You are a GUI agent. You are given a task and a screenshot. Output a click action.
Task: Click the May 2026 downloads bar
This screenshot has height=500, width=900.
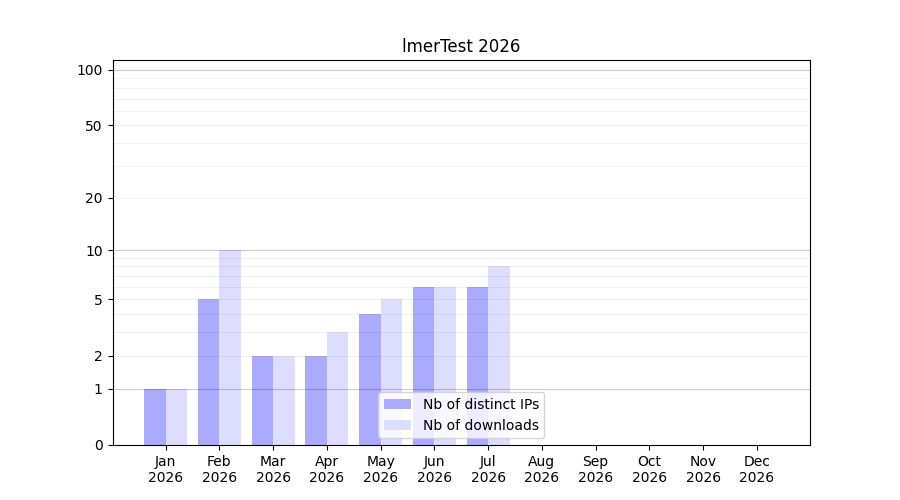391,372
